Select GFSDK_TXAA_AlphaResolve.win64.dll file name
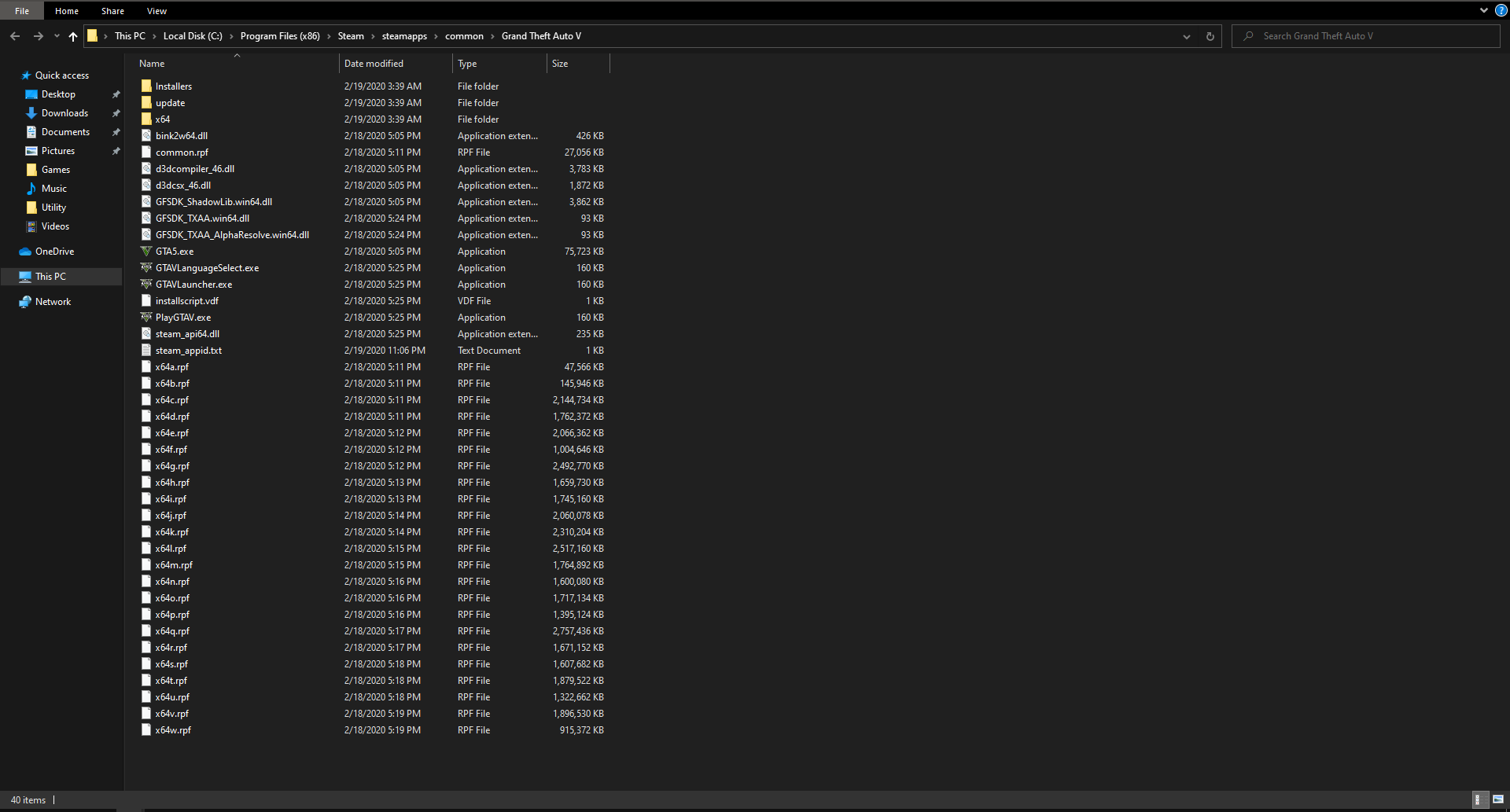Image resolution: width=1510 pixels, height=812 pixels. (x=232, y=235)
